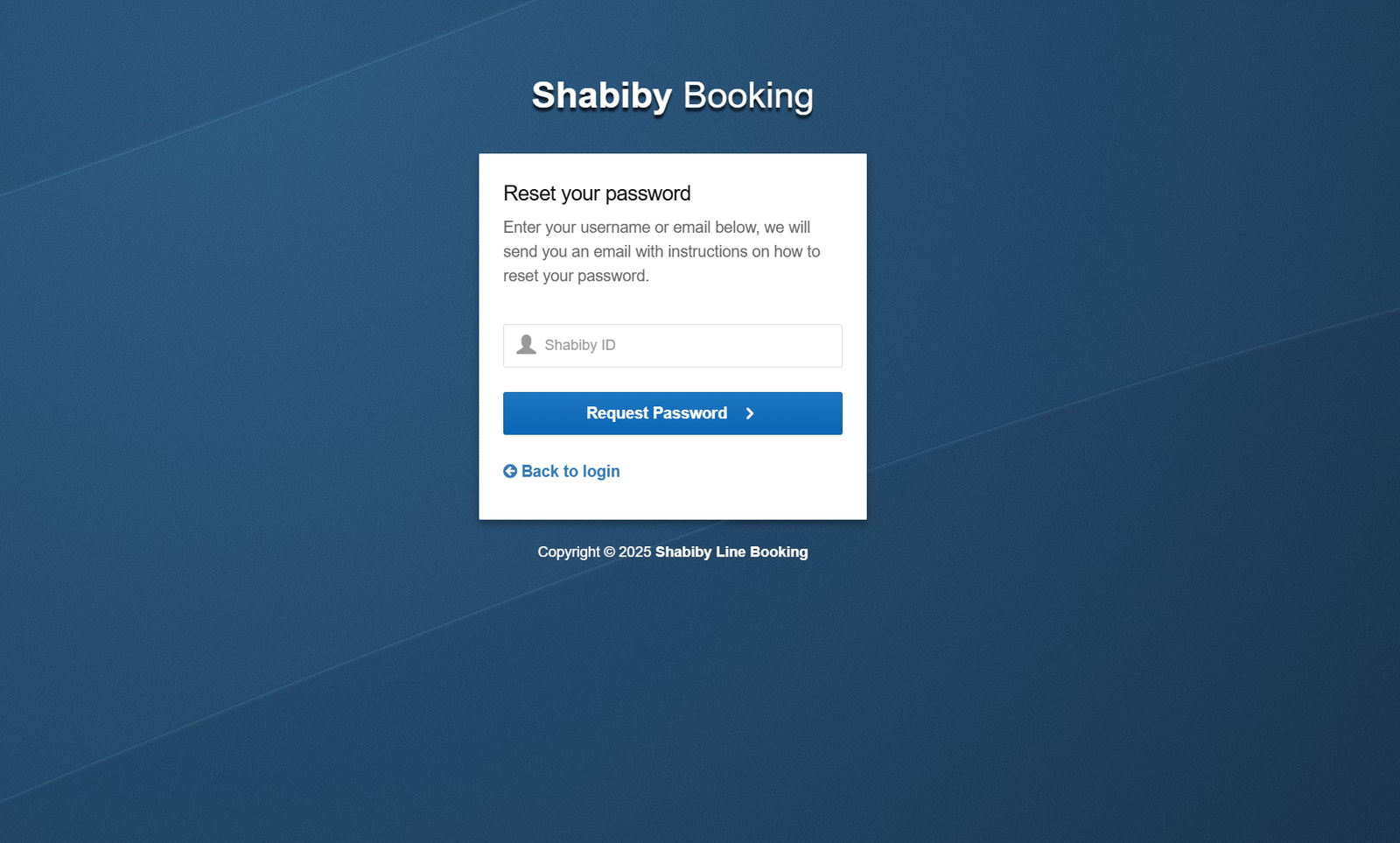Click the copyright © symbol in the footer
Image resolution: width=1400 pixels, height=843 pixels.
pos(609,552)
